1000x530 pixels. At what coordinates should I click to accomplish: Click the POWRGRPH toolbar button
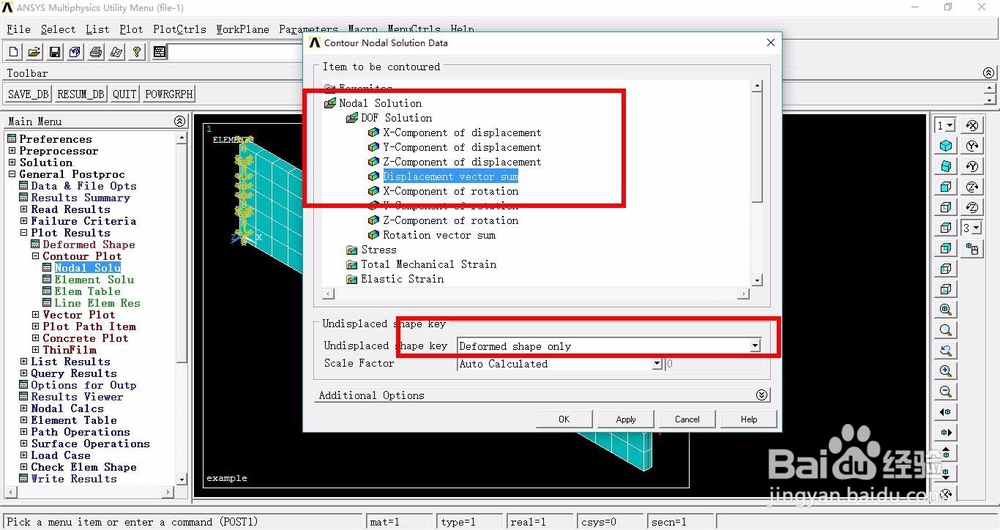169,94
